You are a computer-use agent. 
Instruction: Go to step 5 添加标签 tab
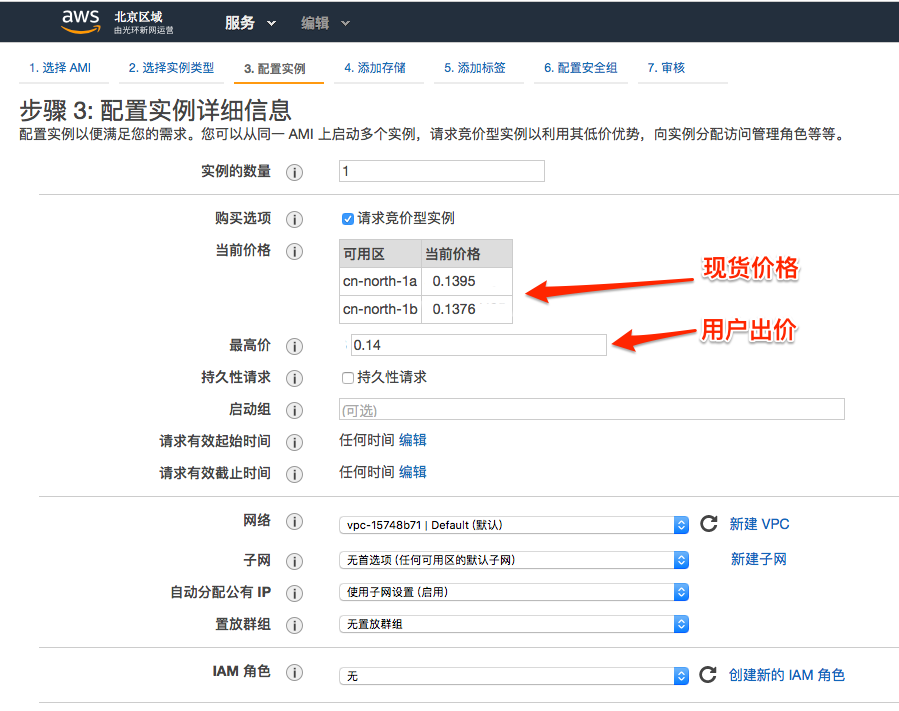[475, 68]
